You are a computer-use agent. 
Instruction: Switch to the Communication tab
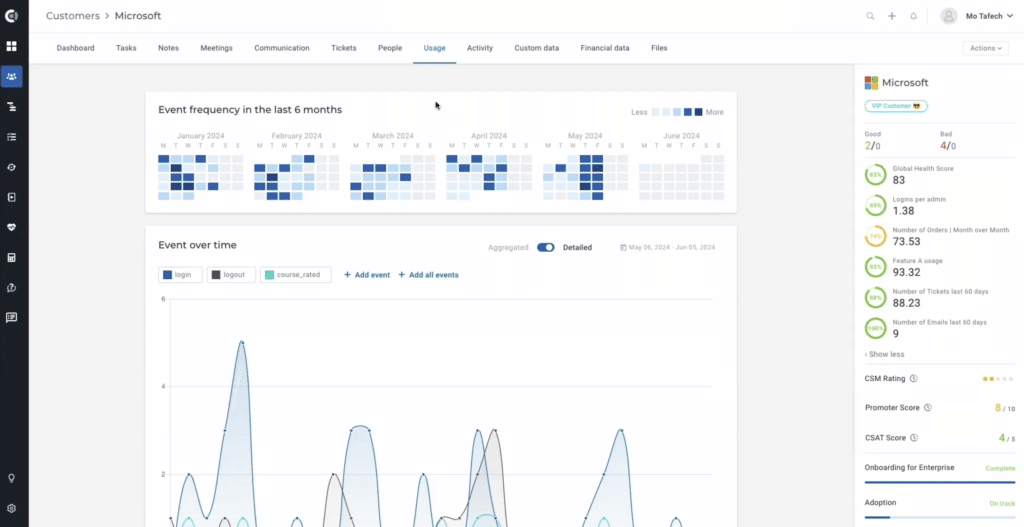(282, 48)
